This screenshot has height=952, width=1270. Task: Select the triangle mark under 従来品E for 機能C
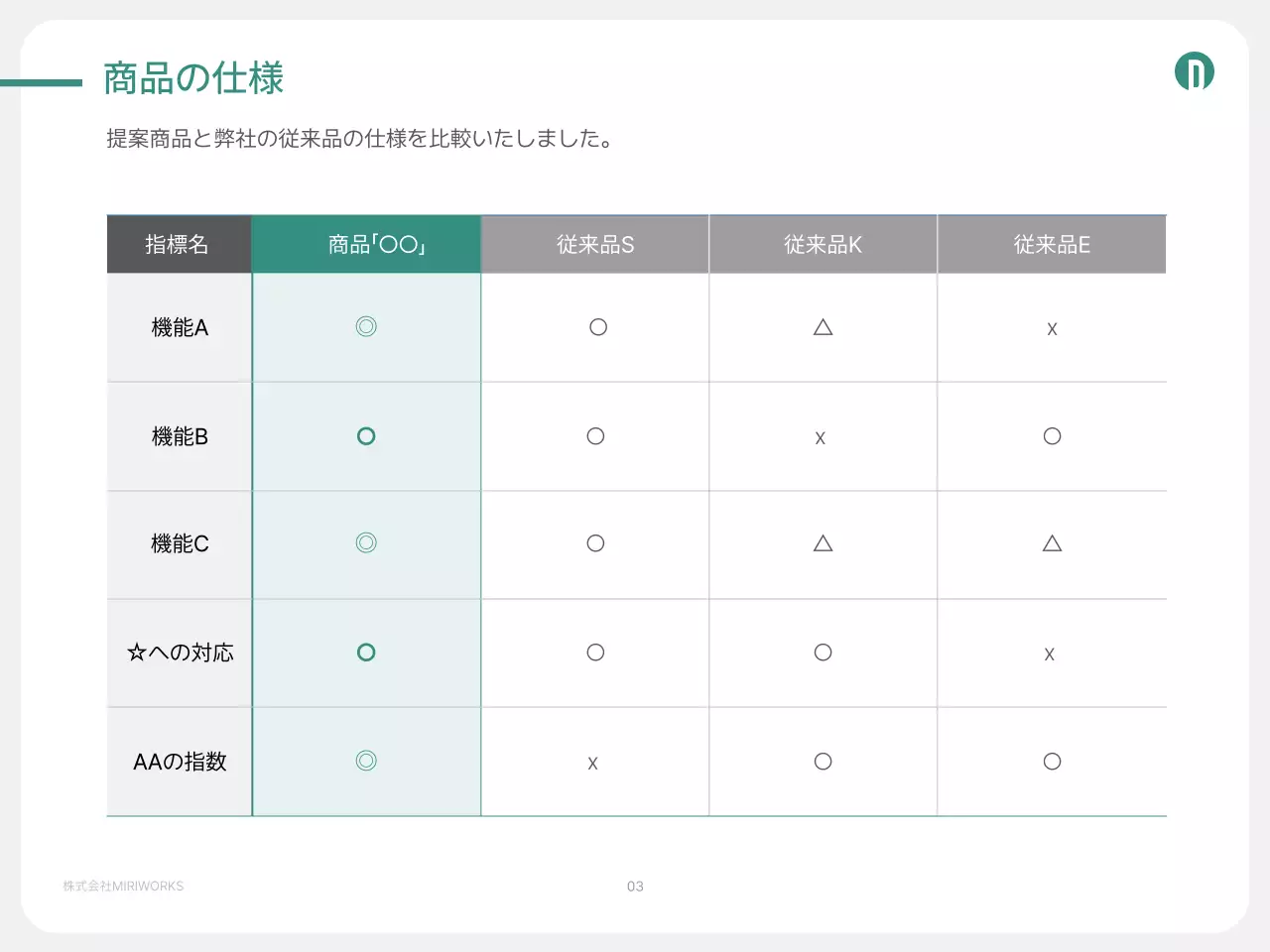click(1052, 543)
